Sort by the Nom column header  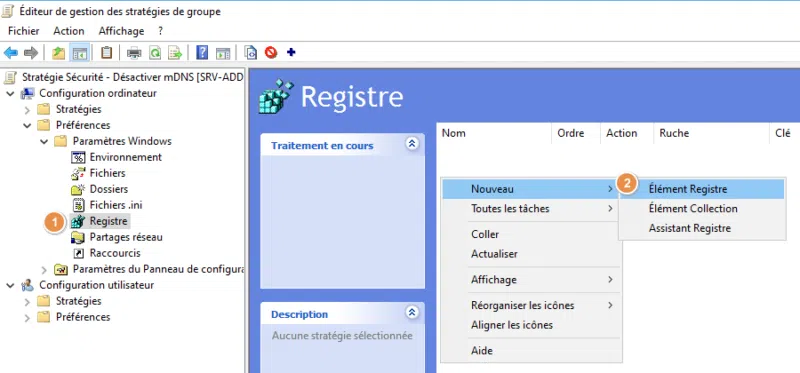(494, 133)
